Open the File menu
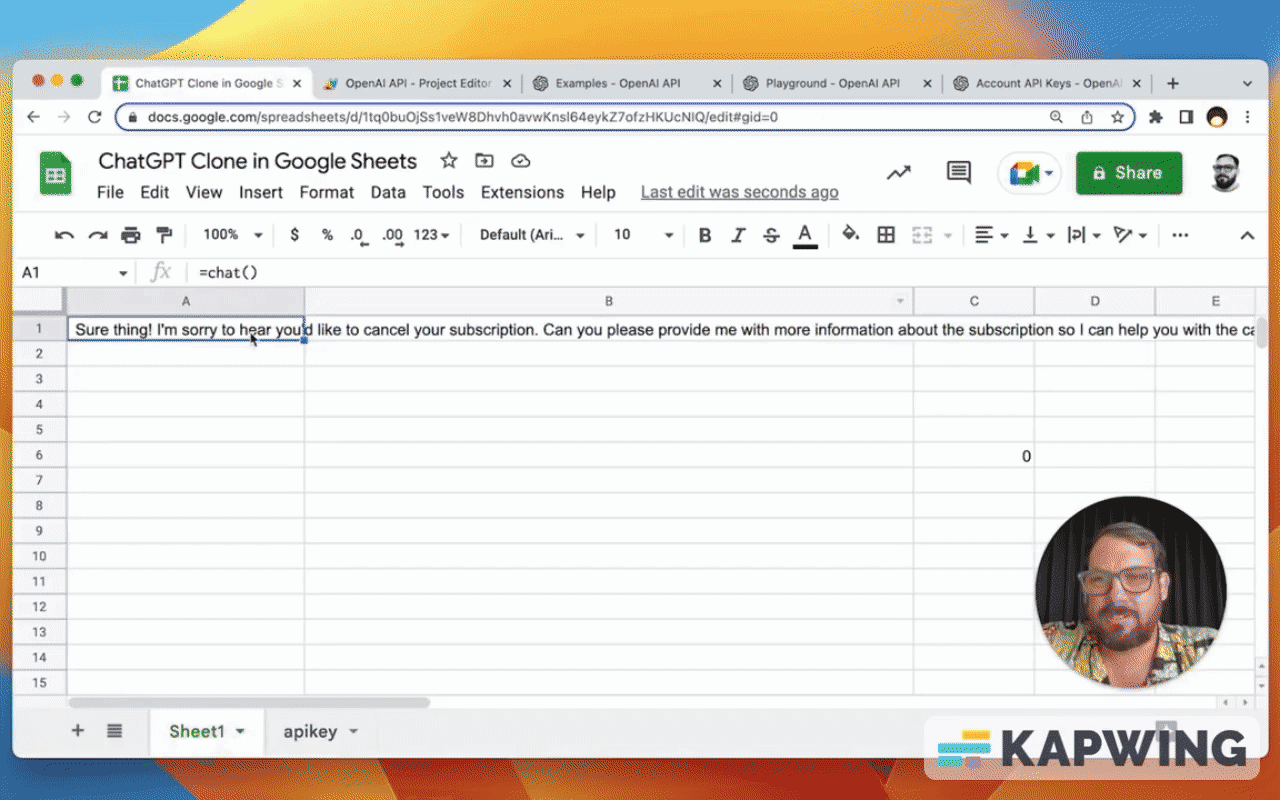The height and width of the screenshot is (800, 1280). click(x=110, y=192)
